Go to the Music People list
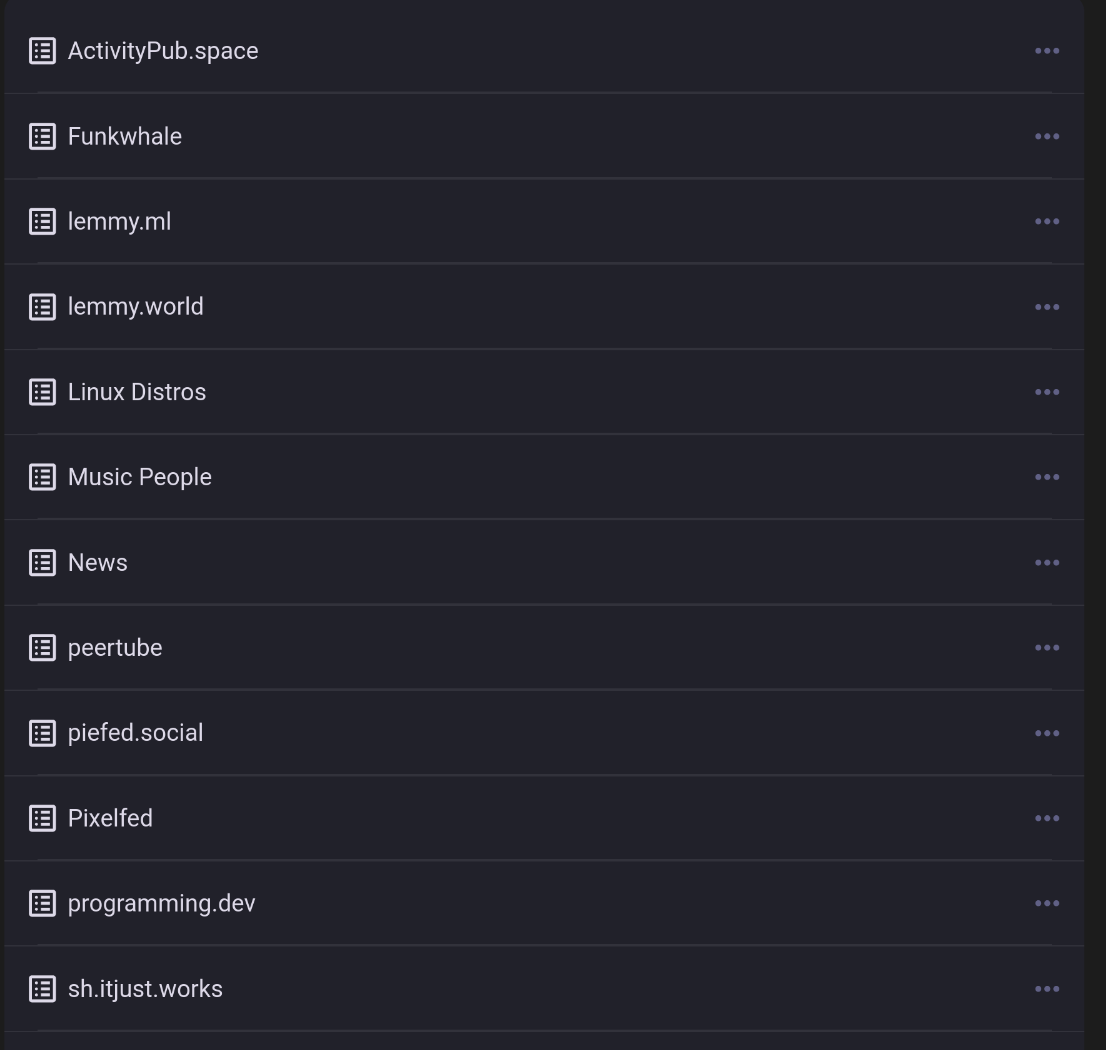Image resolution: width=1106 pixels, height=1050 pixels. [x=140, y=477]
